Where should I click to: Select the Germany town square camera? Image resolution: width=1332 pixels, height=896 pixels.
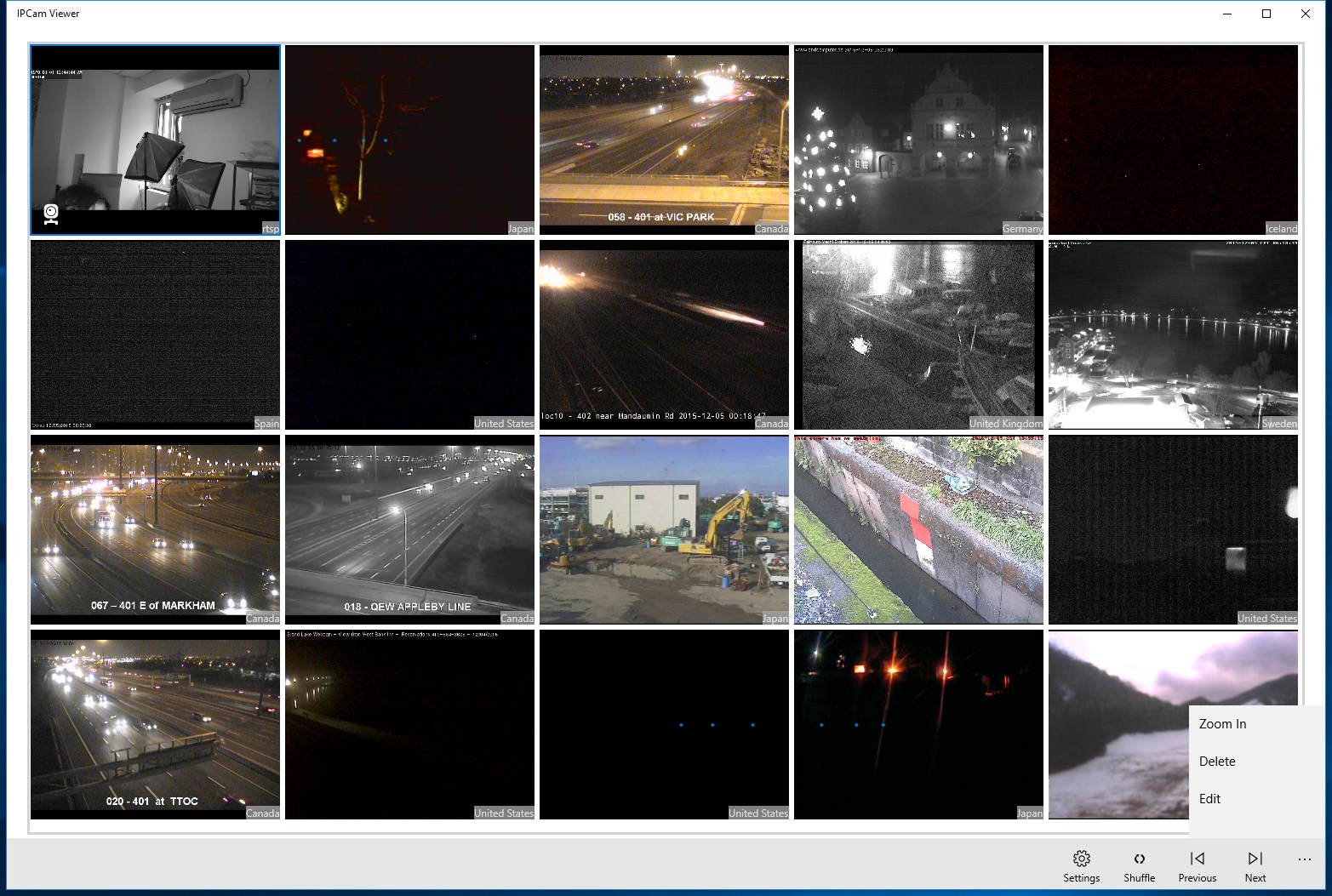tap(918, 140)
